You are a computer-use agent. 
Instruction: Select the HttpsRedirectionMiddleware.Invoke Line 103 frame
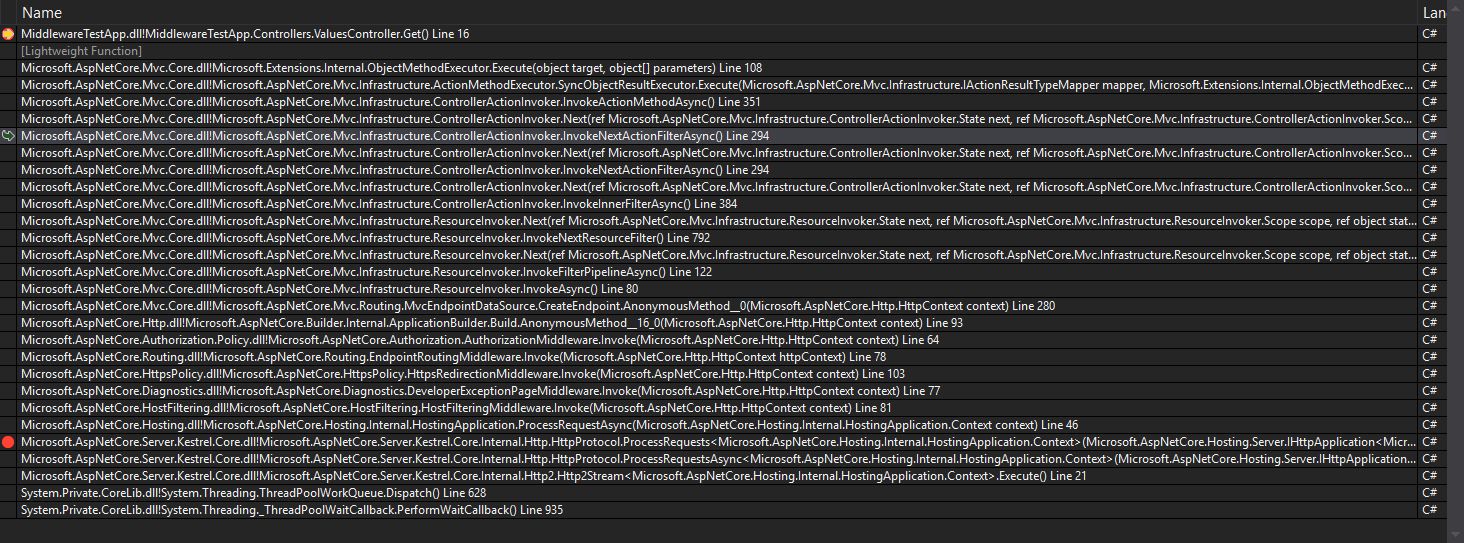[x=463, y=374]
